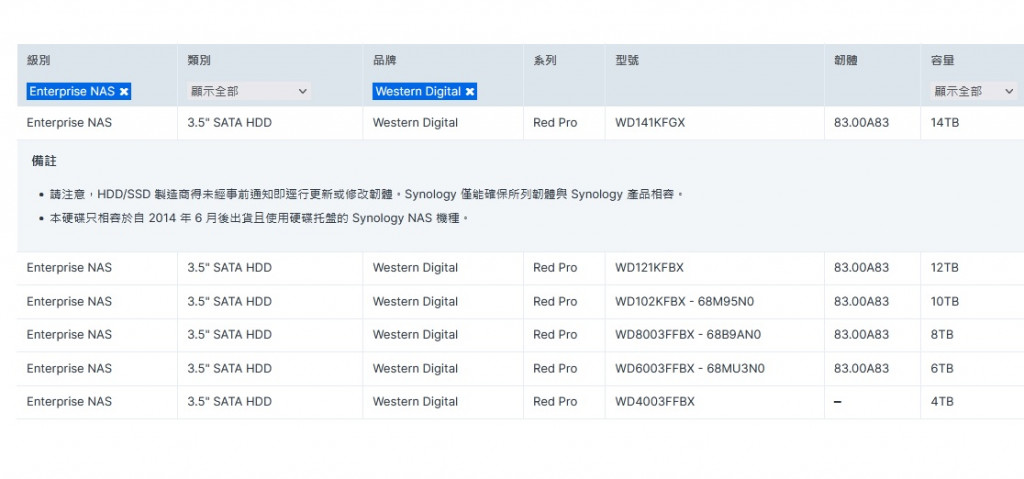Select model WD121KFBX cell

(649, 267)
